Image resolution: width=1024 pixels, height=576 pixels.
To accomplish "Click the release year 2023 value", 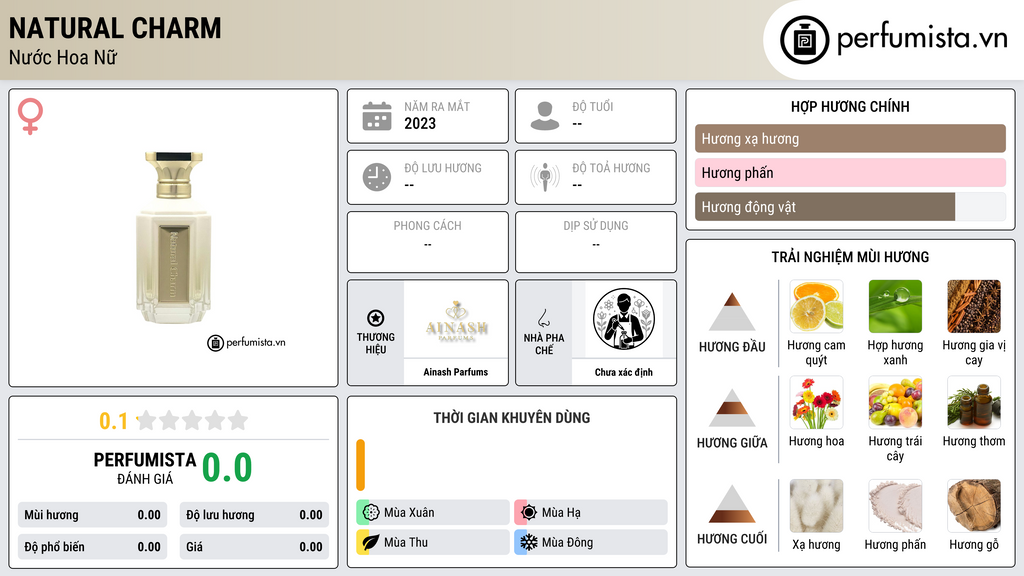I will (420, 123).
